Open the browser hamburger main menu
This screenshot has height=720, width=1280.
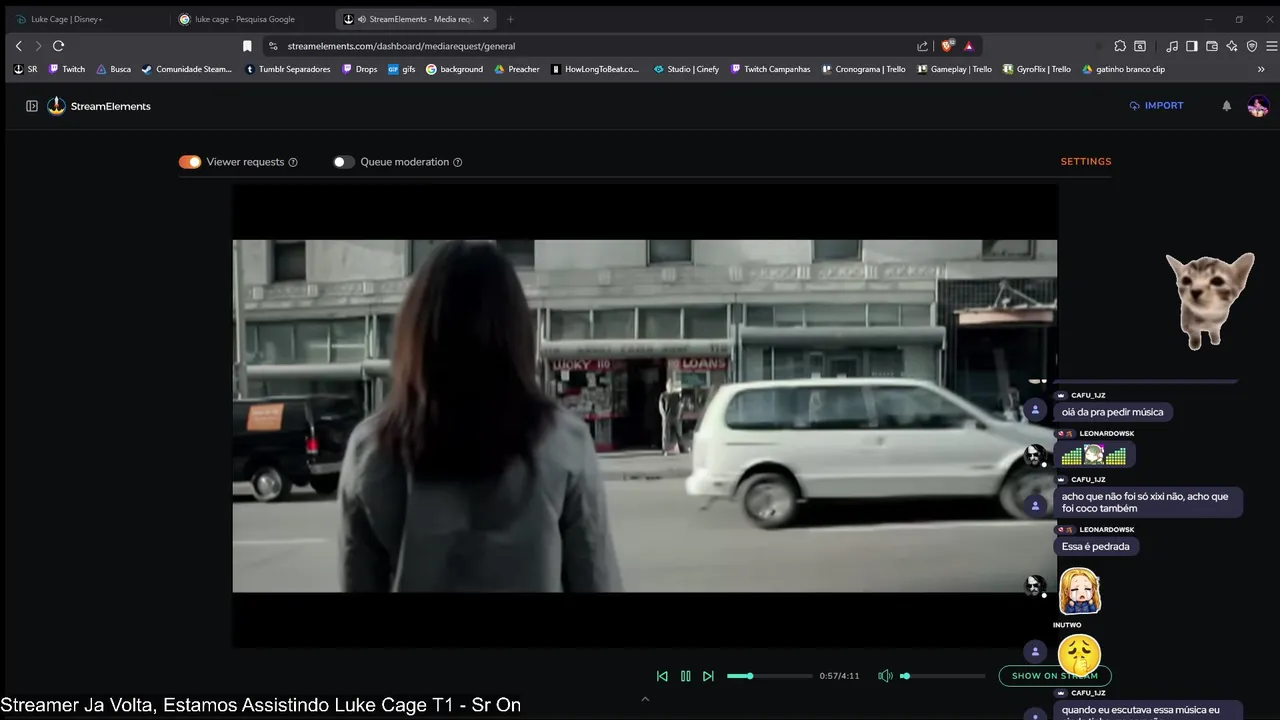(1271, 46)
